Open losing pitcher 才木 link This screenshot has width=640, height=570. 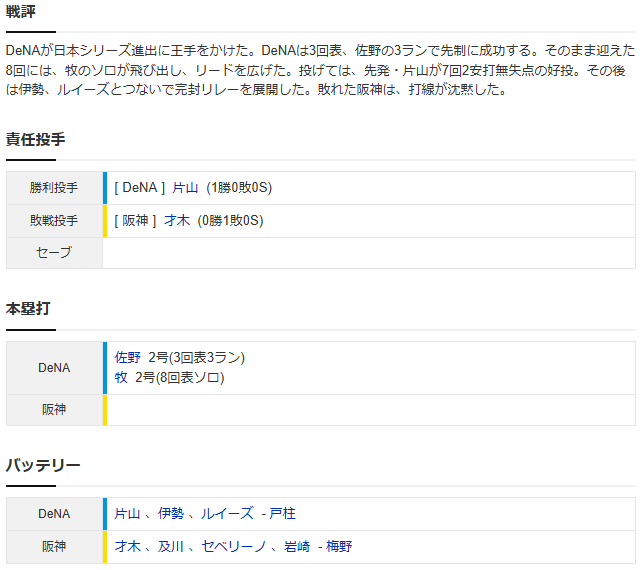tap(177, 221)
